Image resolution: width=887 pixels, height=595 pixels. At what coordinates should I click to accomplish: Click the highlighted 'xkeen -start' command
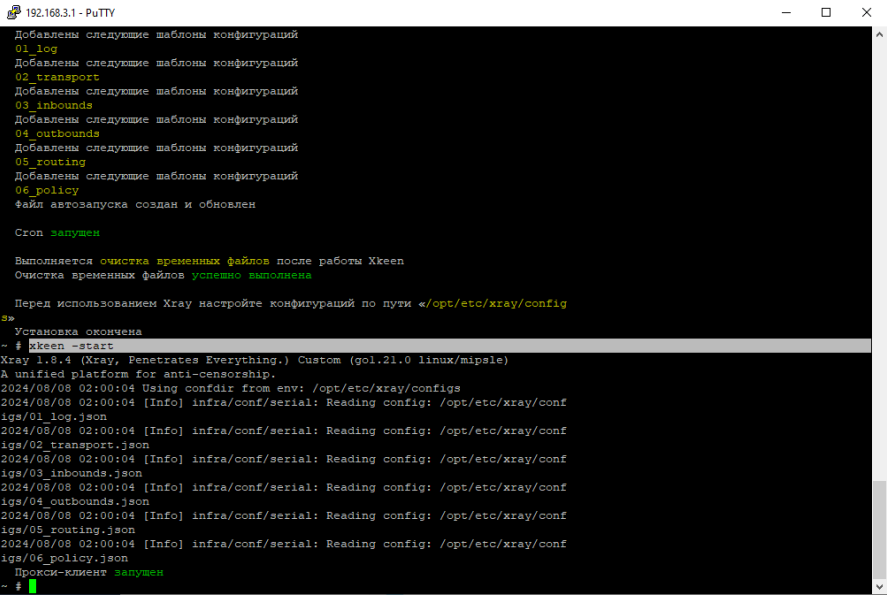71,346
